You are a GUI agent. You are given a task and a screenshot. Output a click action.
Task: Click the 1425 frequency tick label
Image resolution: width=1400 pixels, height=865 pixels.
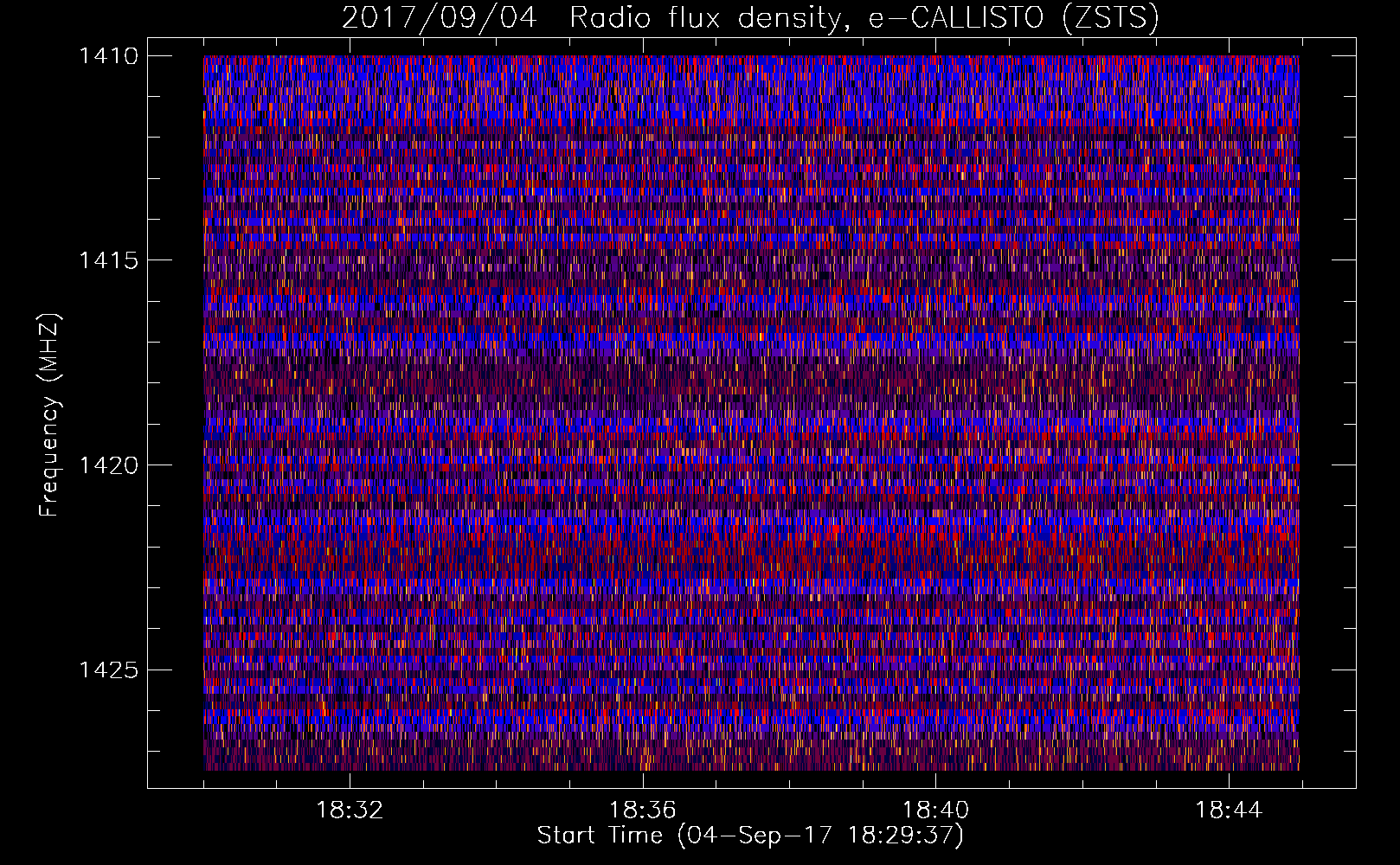pos(108,670)
